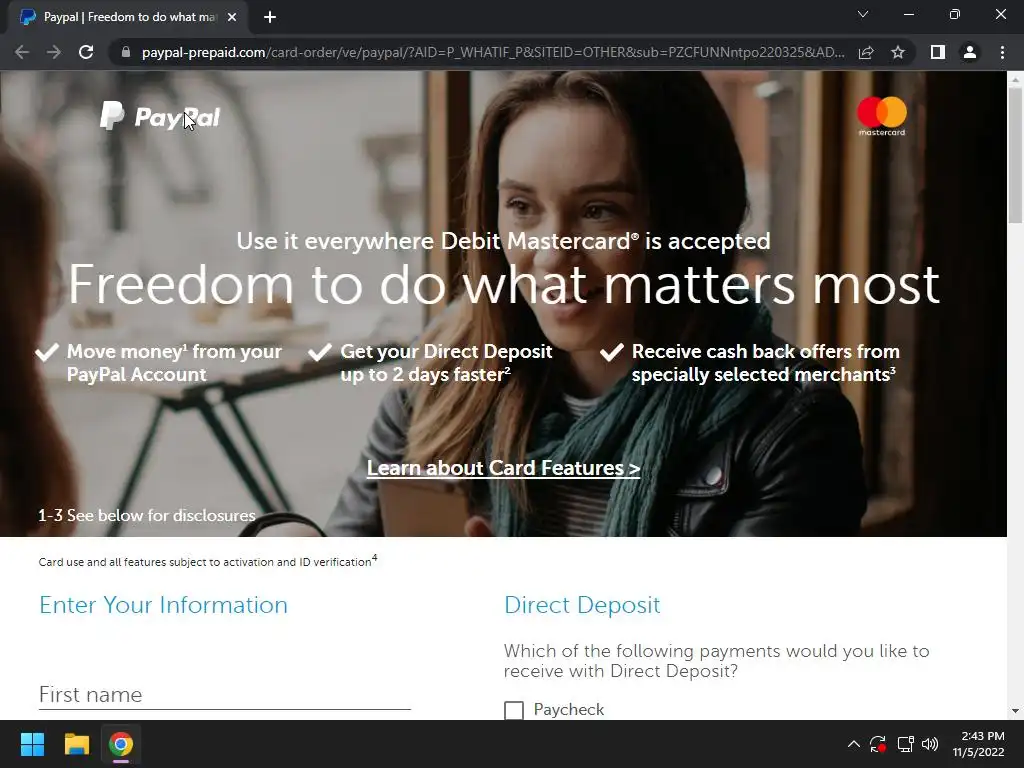
Task: Click the volume icon in system tray
Action: click(x=930, y=744)
